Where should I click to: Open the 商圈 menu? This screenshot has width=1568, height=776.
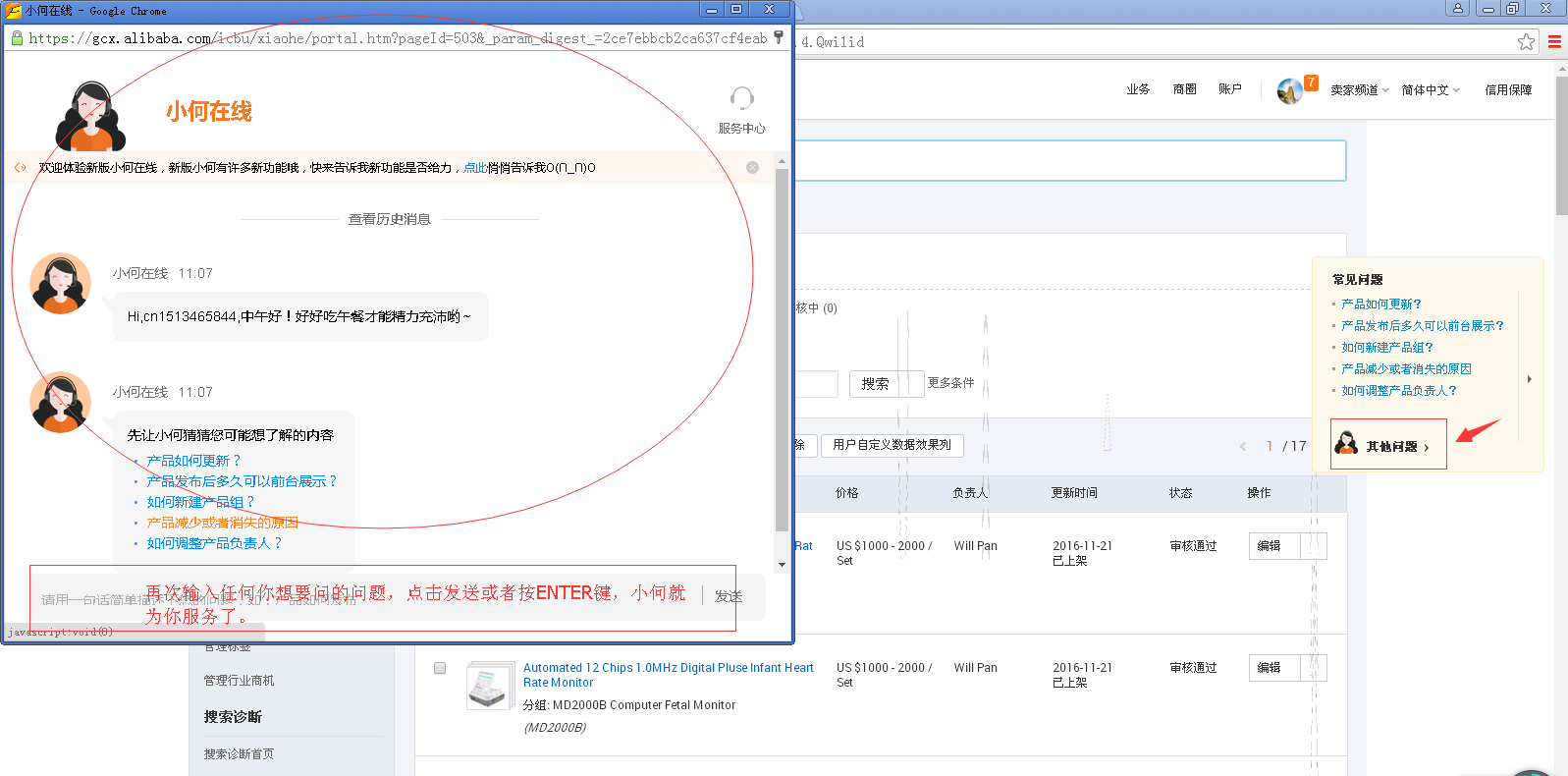click(x=1185, y=89)
